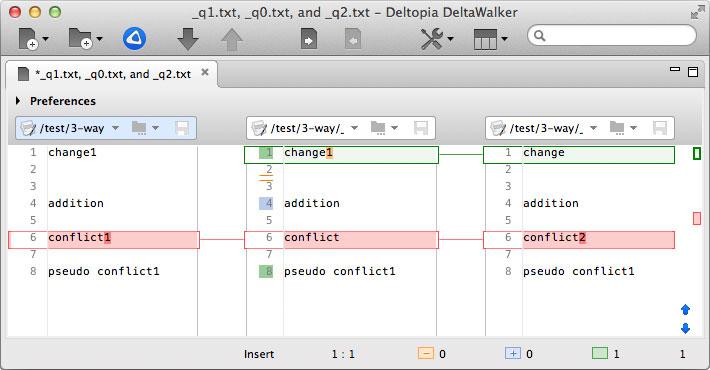This screenshot has height=370, width=710.
Task: Click the window fullscreen arrows icon
Action: [x=697, y=13]
